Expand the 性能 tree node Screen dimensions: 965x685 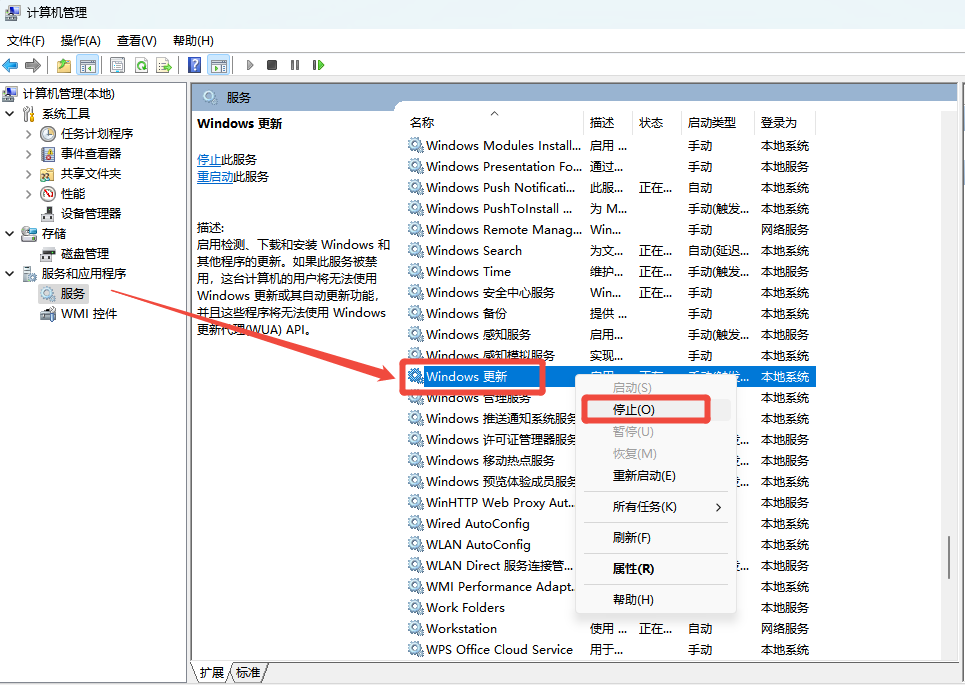28,194
